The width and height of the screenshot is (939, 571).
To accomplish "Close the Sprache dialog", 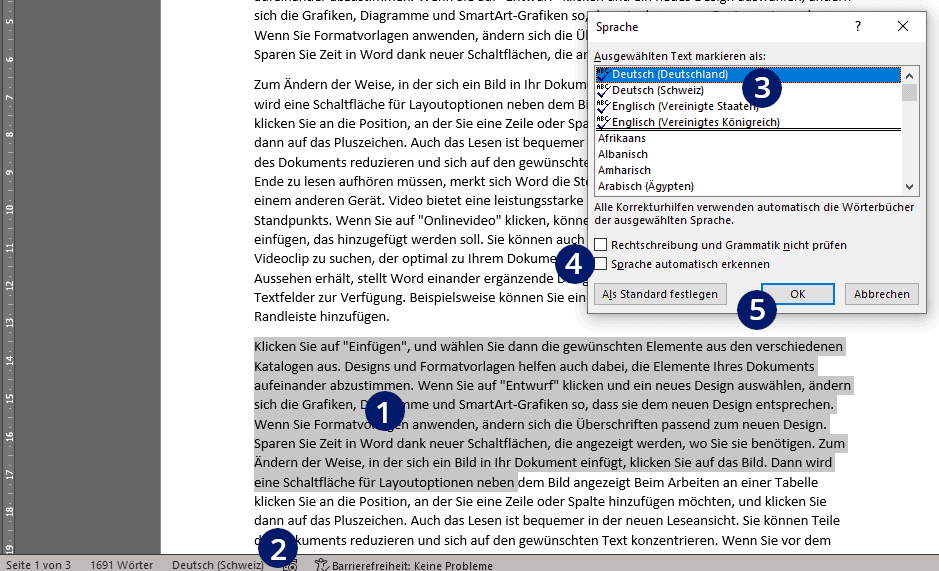I will tap(902, 26).
